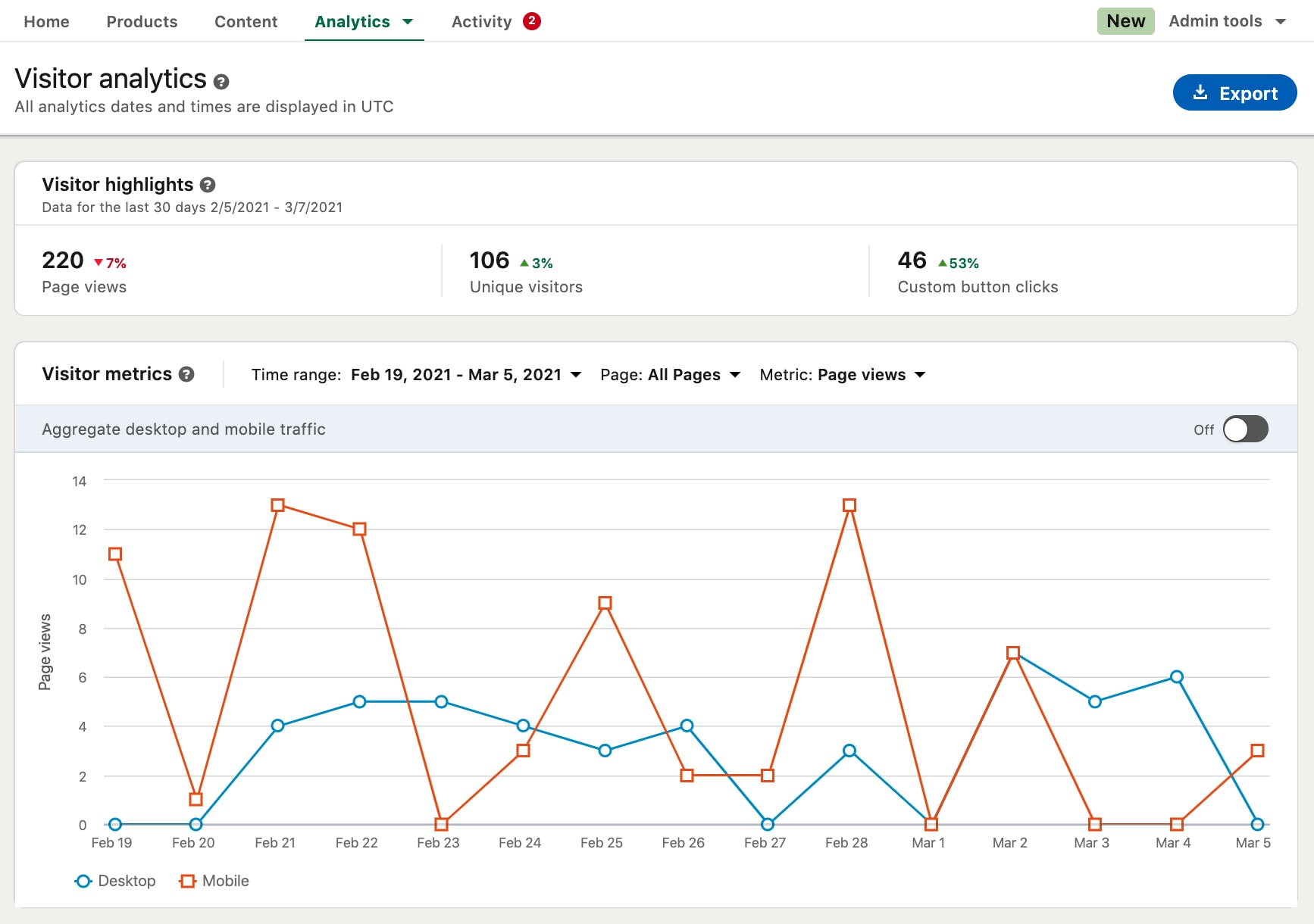The height and width of the screenshot is (924, 1314).
Task: Toggle the Mobile series in the legend
Action: [x=216, y=881]
